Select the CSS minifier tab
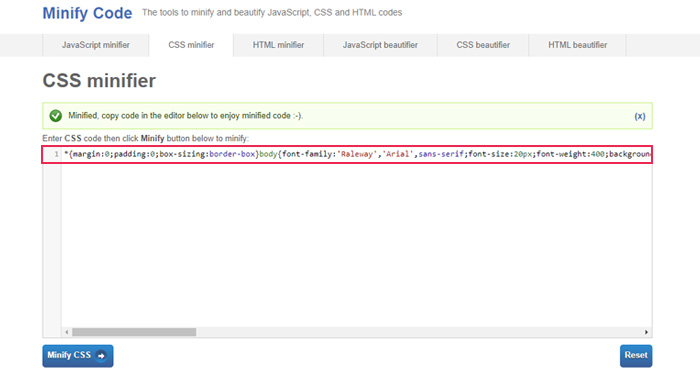The height and width of the screenshot is (374, 700). [191, 45]
